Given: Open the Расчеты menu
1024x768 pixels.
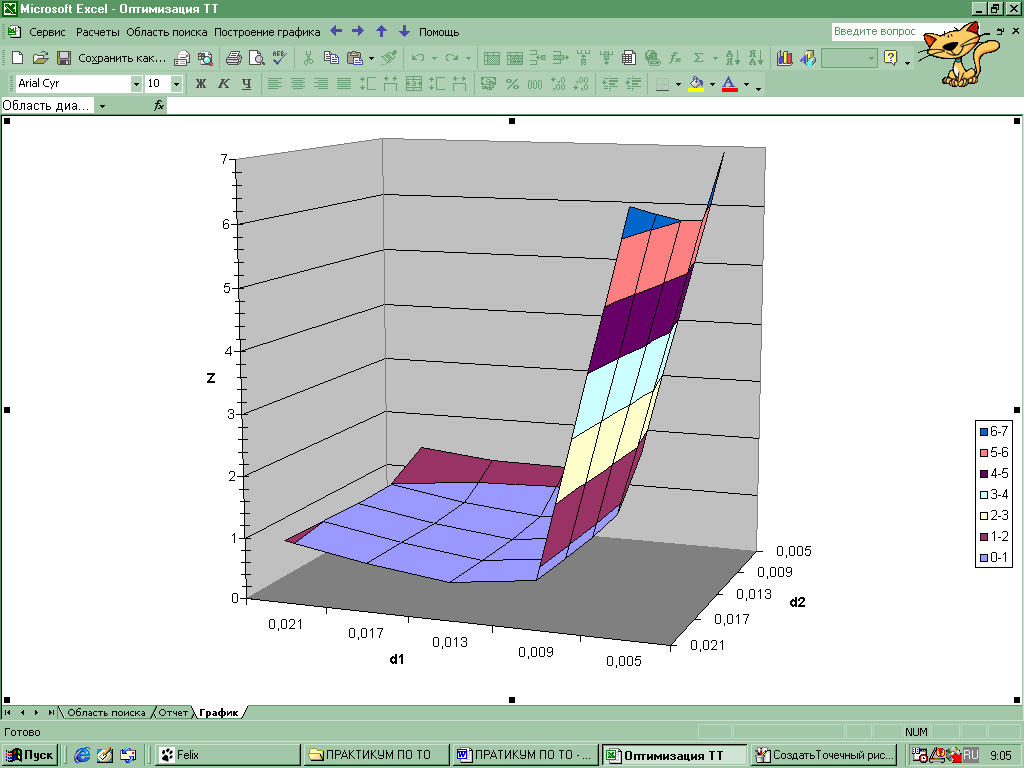Looking at the screenshot, I should tap(97, 32).
